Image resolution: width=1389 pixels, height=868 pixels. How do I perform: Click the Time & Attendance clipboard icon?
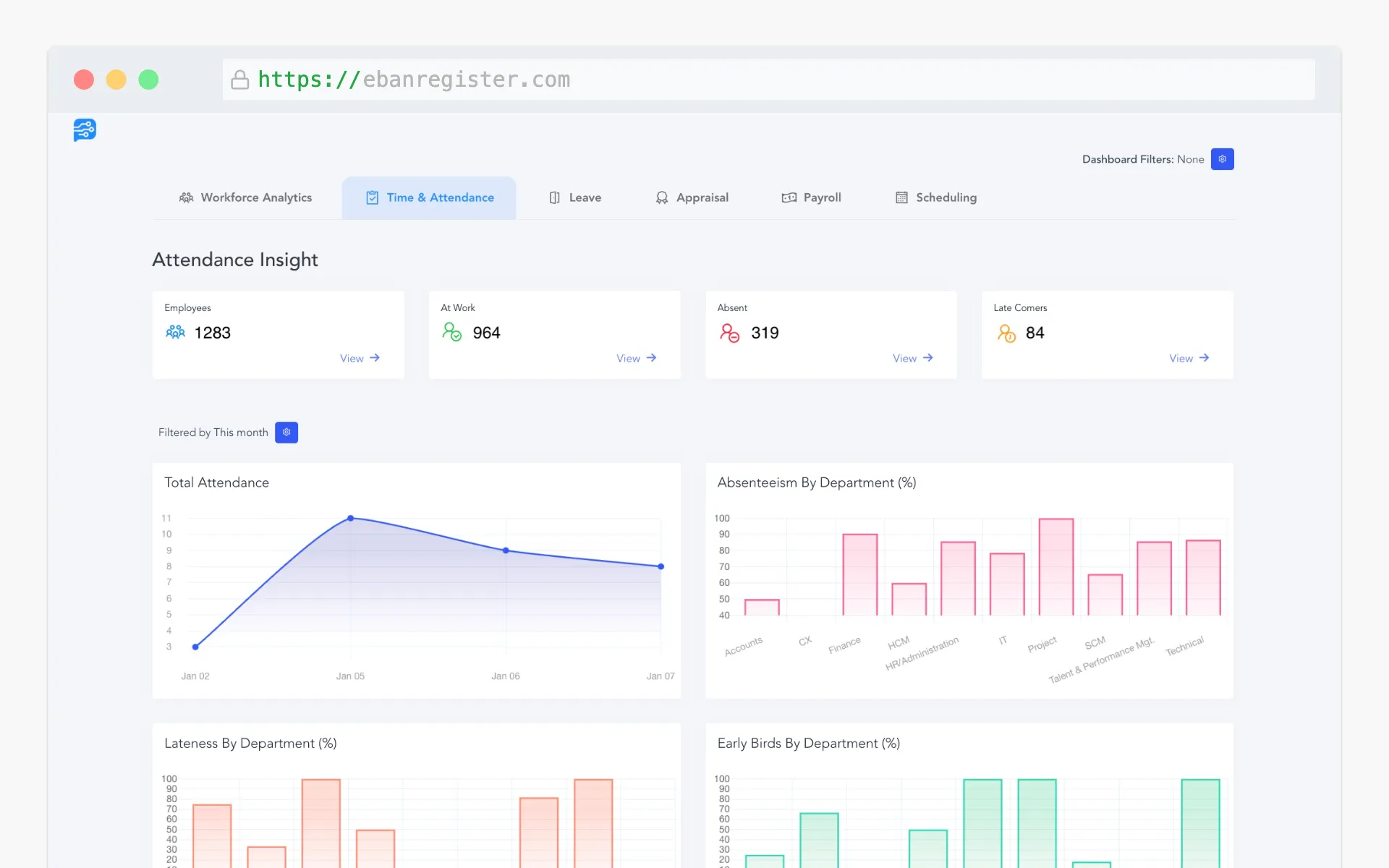373,197
